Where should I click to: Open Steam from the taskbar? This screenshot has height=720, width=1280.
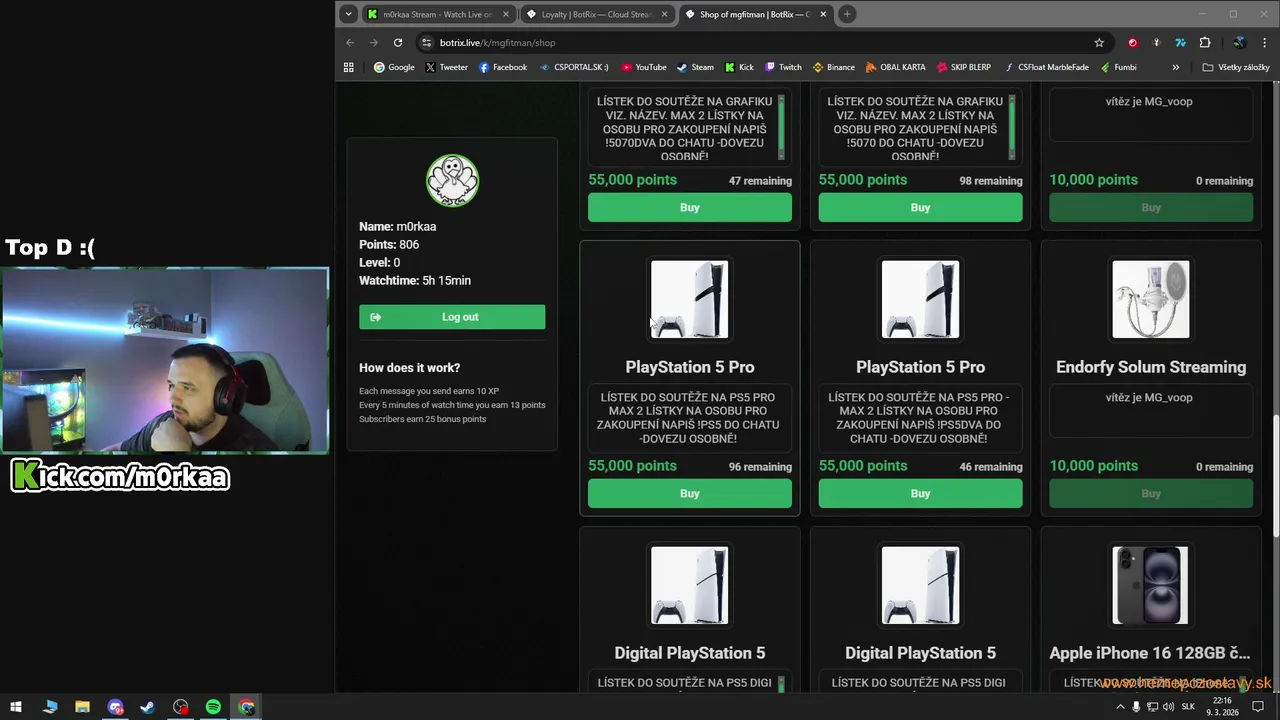click(147, 707)
